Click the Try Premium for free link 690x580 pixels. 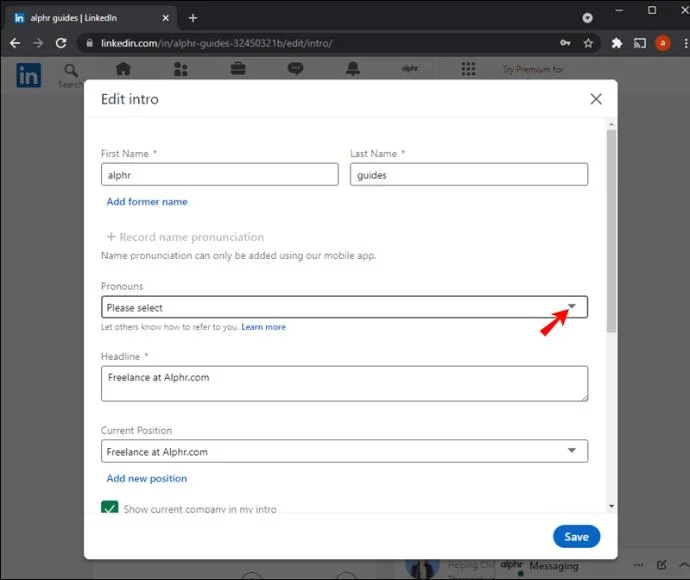tap(533, 70)
